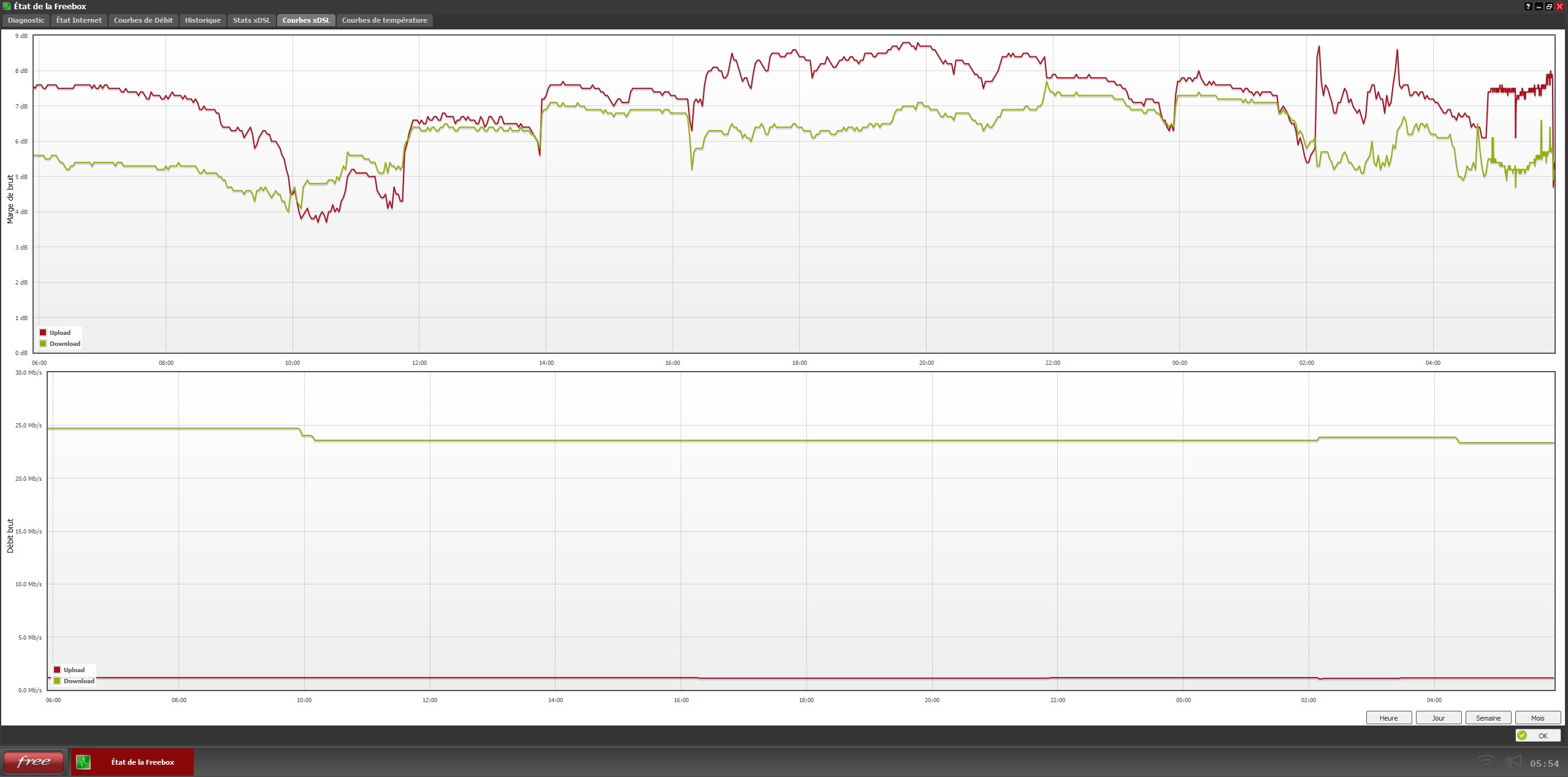
Task: Click the 0.0 Mb/s axis value
Action: (30, 690)
